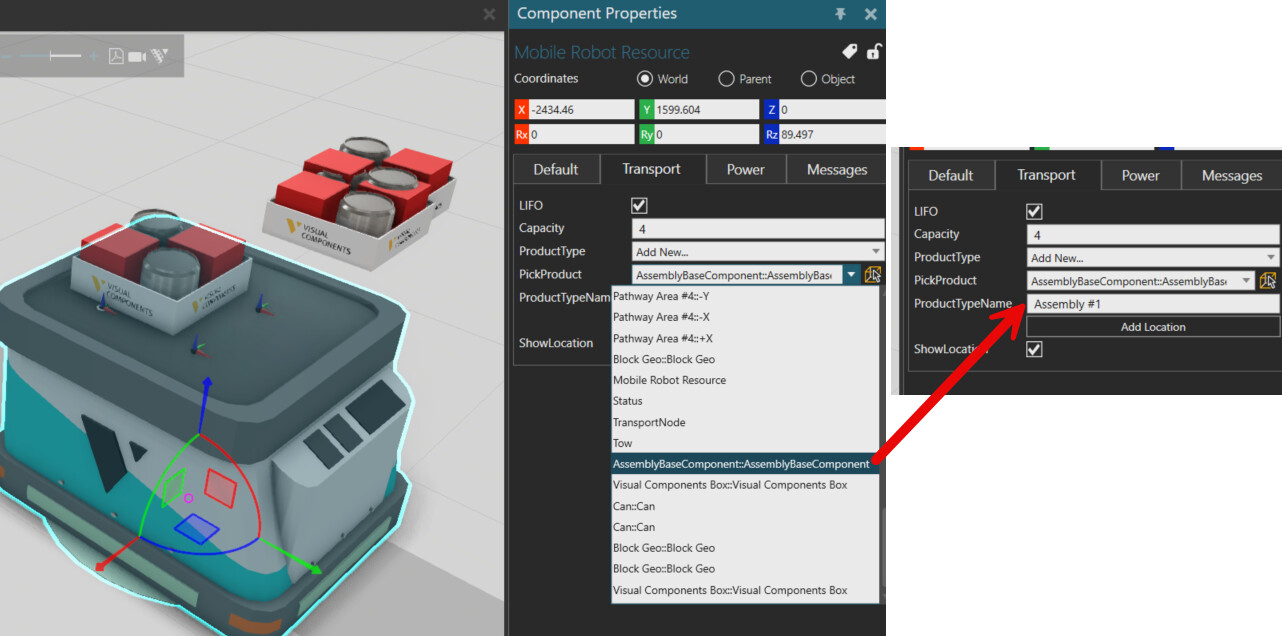Select the World coordinates radio button
Image resolution: width=1282 pixels, height=636 pixels.
(645, 79)
